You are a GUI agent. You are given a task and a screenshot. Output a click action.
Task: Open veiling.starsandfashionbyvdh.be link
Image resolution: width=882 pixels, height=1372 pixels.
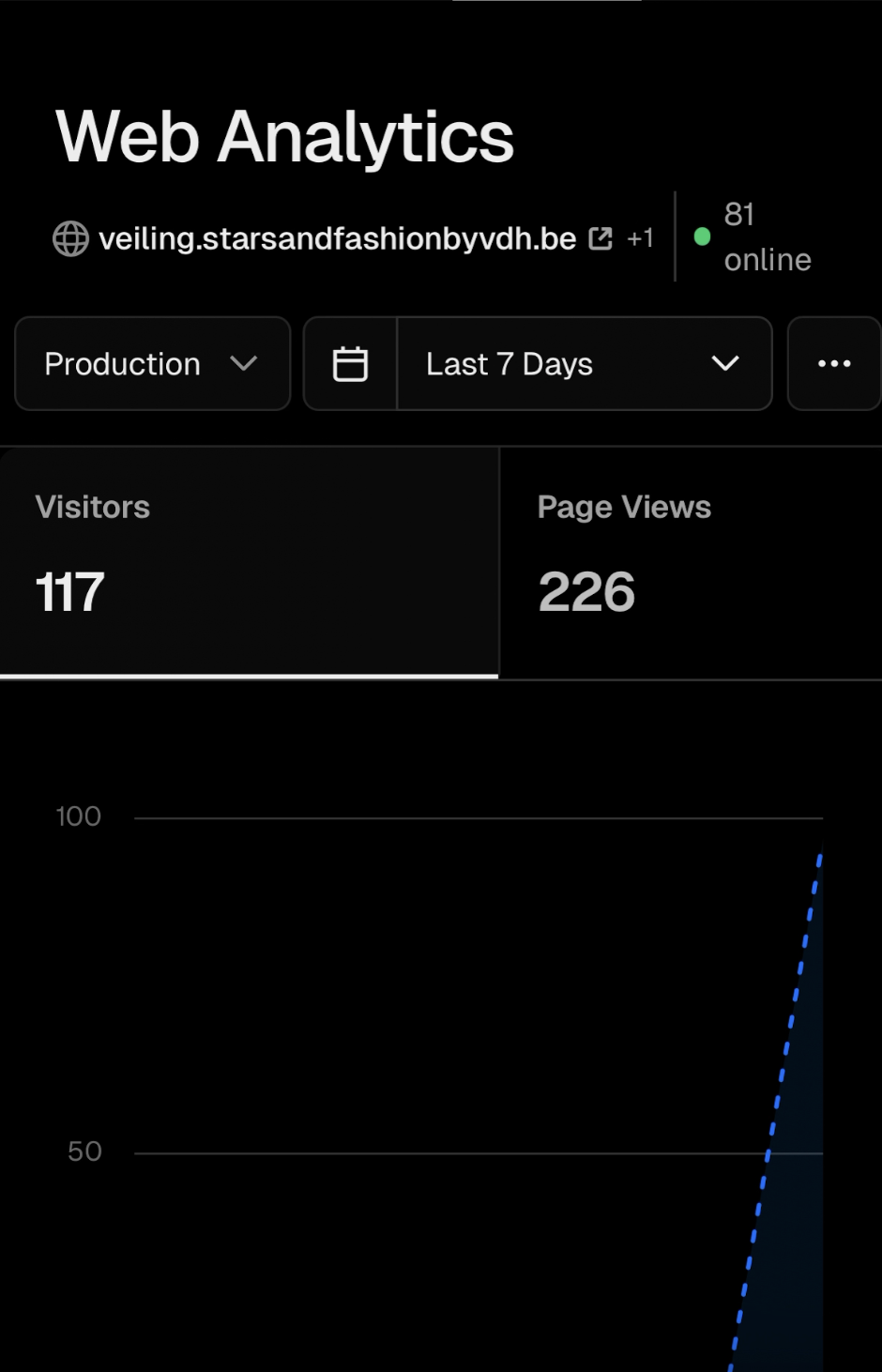pyautogui.click(x=337, y=239)
